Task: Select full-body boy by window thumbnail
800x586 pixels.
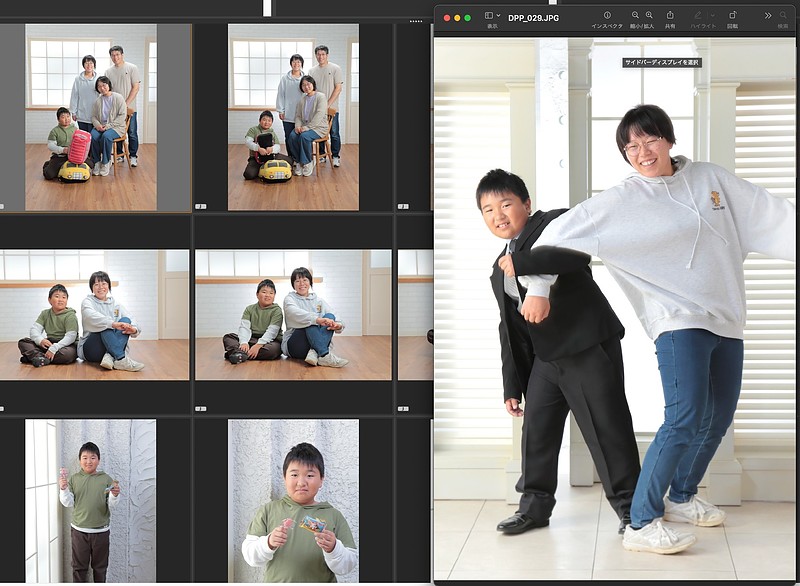Action: click(x=90, y=500)
